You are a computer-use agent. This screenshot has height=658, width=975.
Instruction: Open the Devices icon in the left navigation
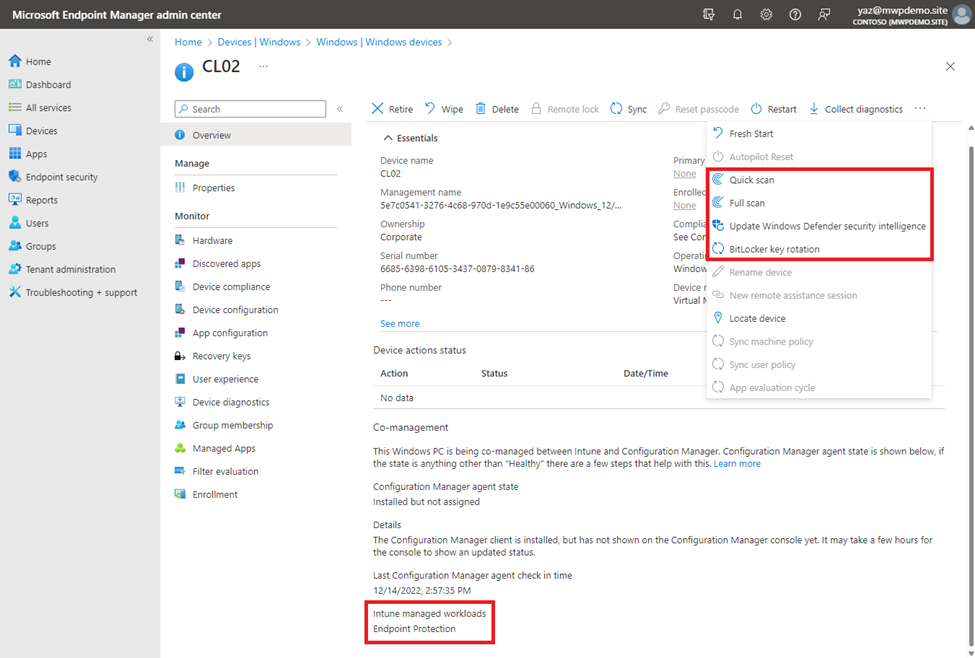[x=15, y=130]
